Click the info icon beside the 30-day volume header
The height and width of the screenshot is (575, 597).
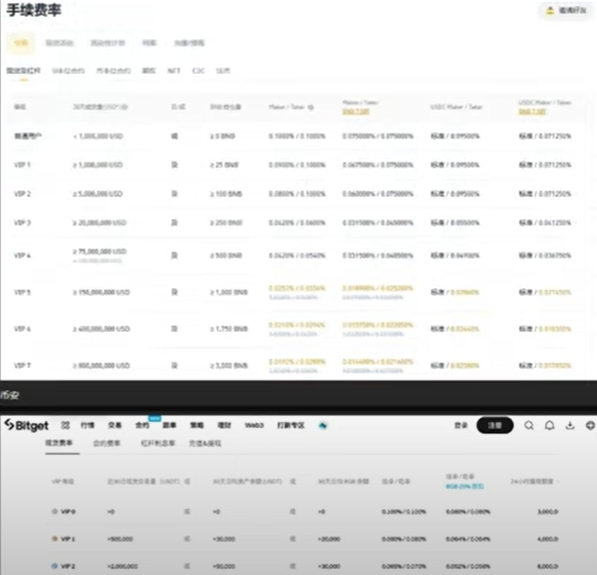[x=125, y=107]
